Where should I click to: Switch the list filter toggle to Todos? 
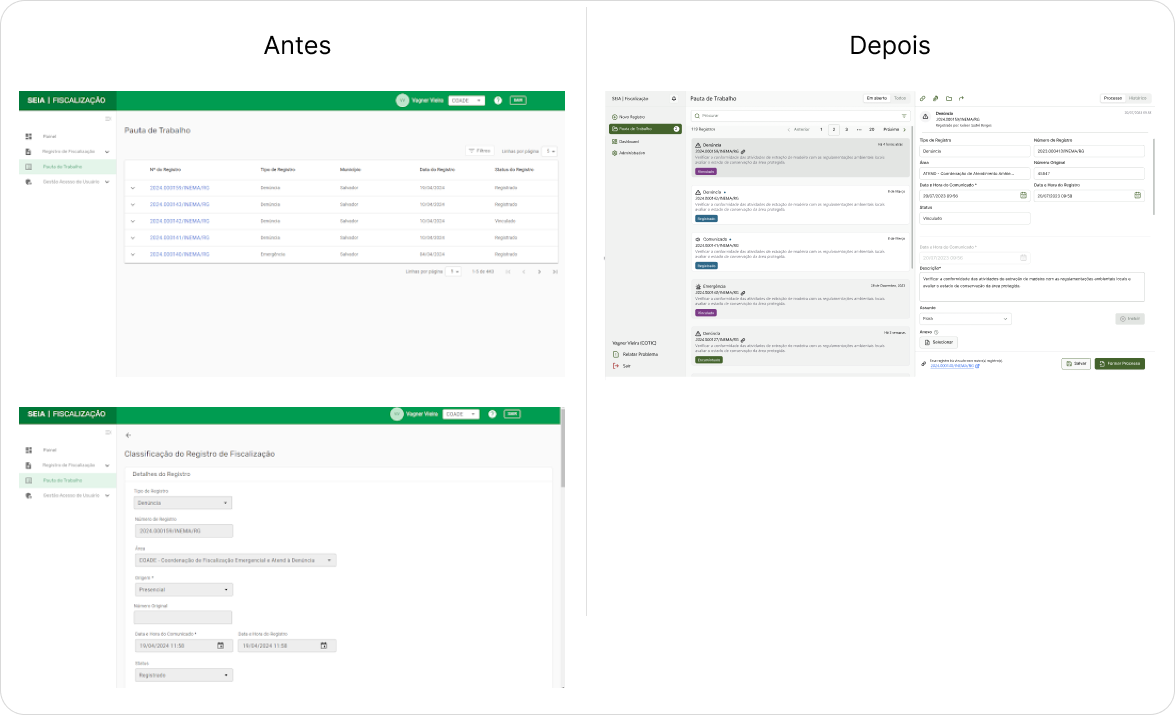point(900,99)
